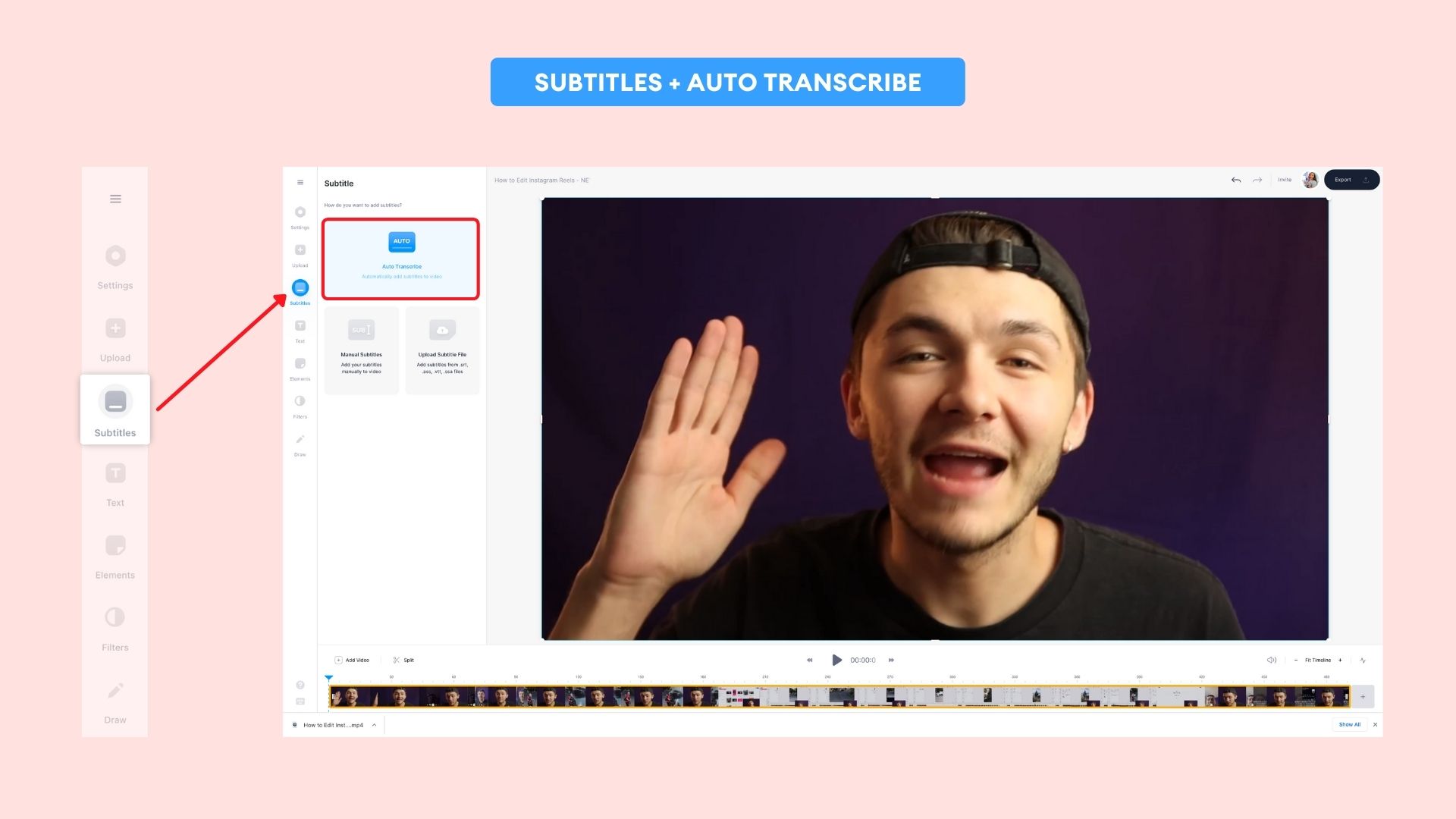
Task: Zoom out the timeline with the minus
Action: click(x=1296, y=660)
